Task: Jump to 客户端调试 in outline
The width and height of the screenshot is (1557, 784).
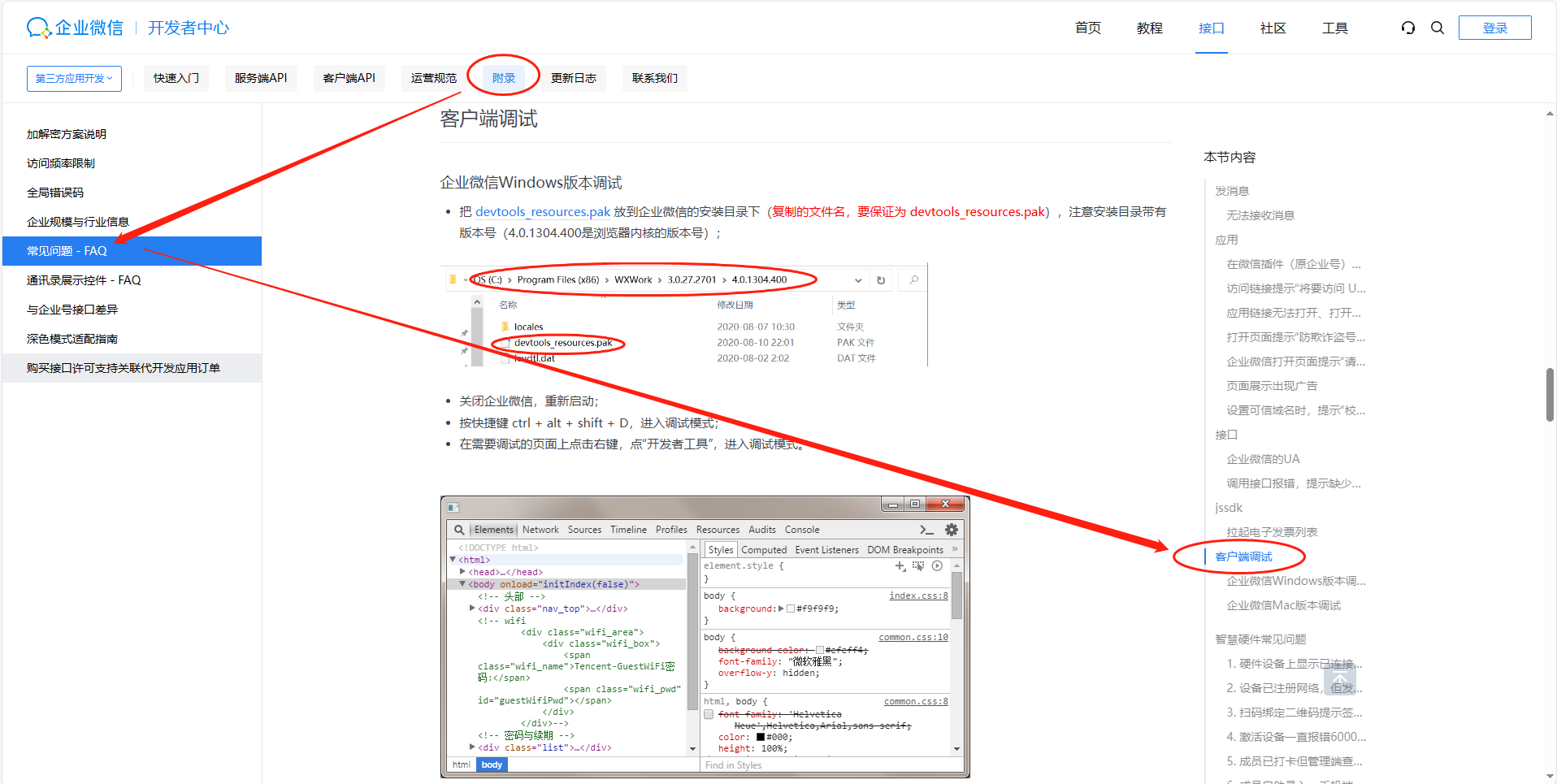Action: click(x=1243, y=557)
